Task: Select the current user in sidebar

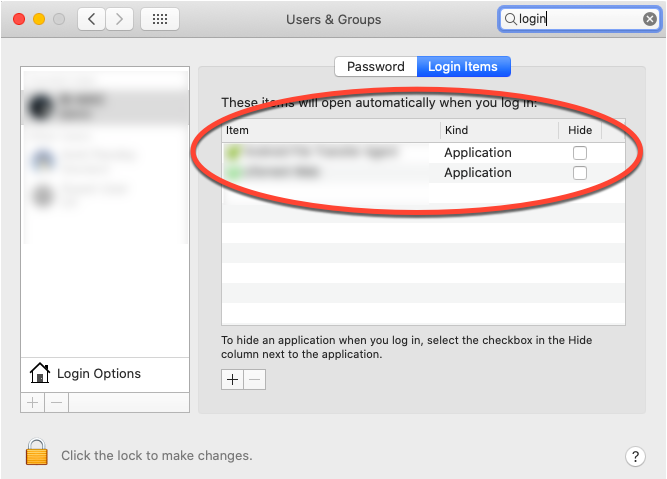Action: coord(105,106)
